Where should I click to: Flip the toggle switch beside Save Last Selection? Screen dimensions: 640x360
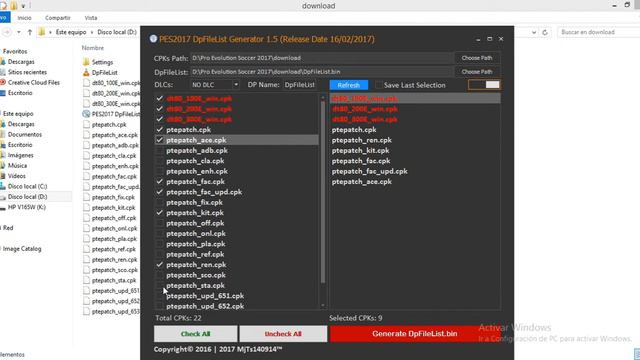[x=484, y=85]
